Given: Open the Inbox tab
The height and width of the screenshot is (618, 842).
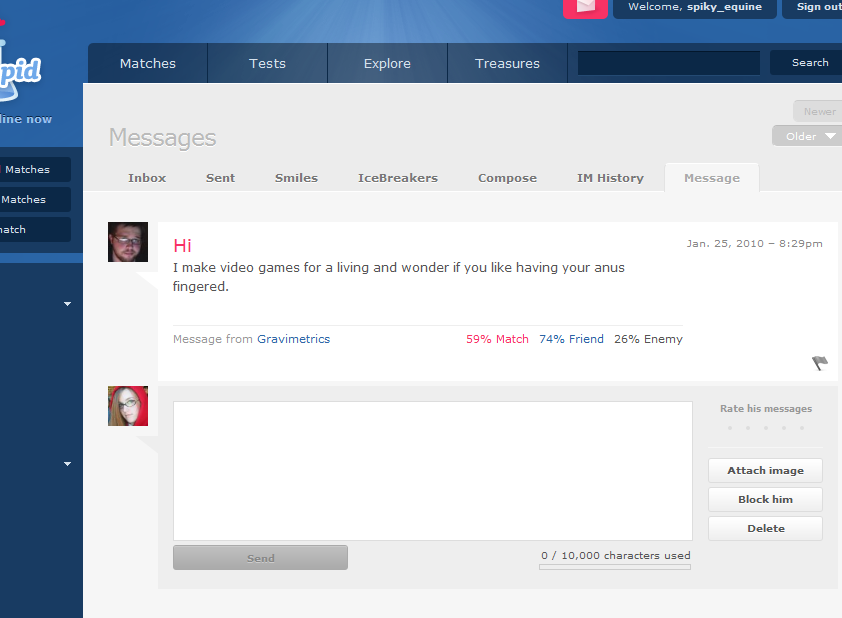Looking at the screenshot, I should pyautogui.click(x=147, y=178).
